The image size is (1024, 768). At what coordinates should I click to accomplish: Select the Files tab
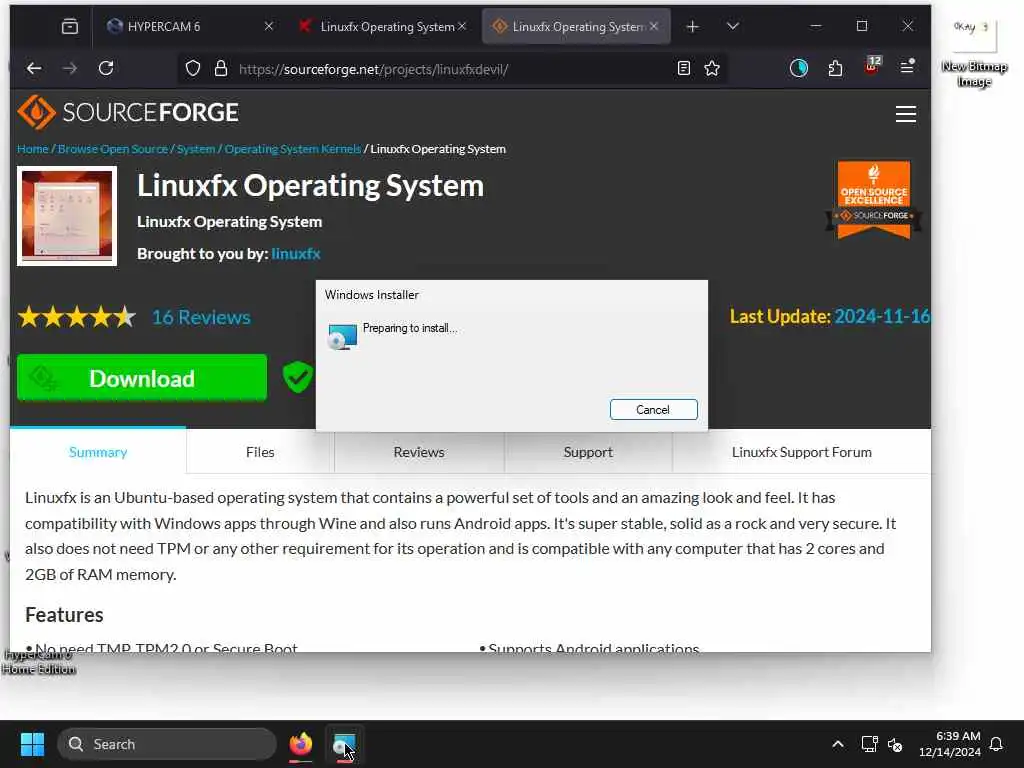260,452
